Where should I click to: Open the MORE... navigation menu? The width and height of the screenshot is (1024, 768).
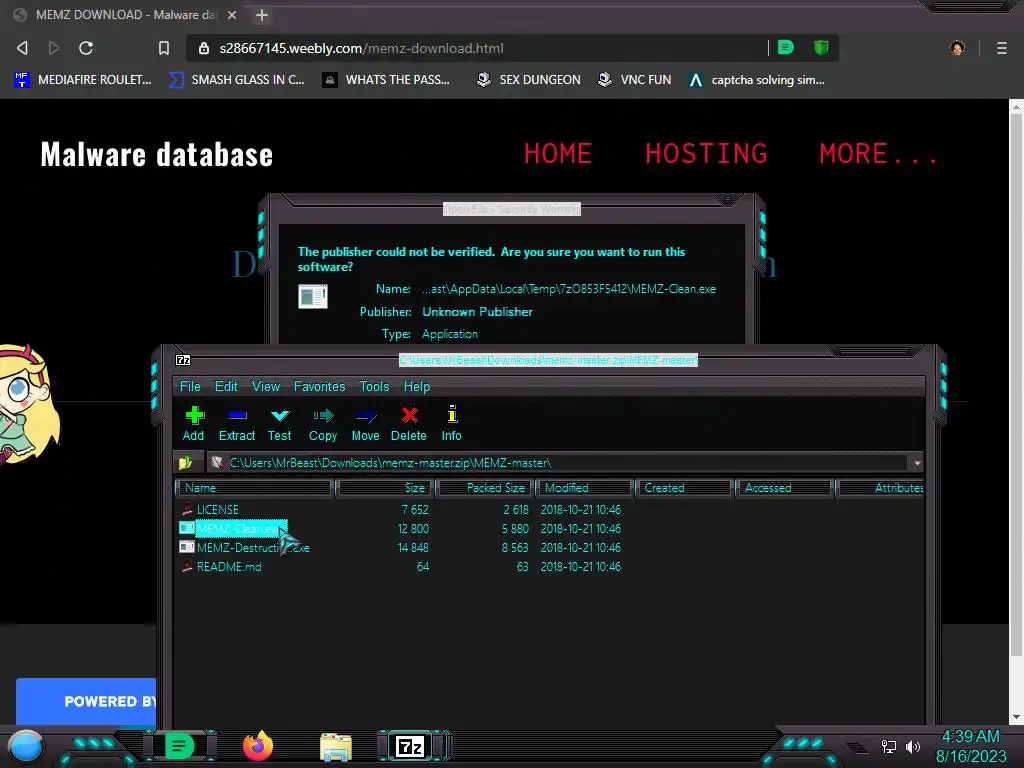click(x=878, y=154)
